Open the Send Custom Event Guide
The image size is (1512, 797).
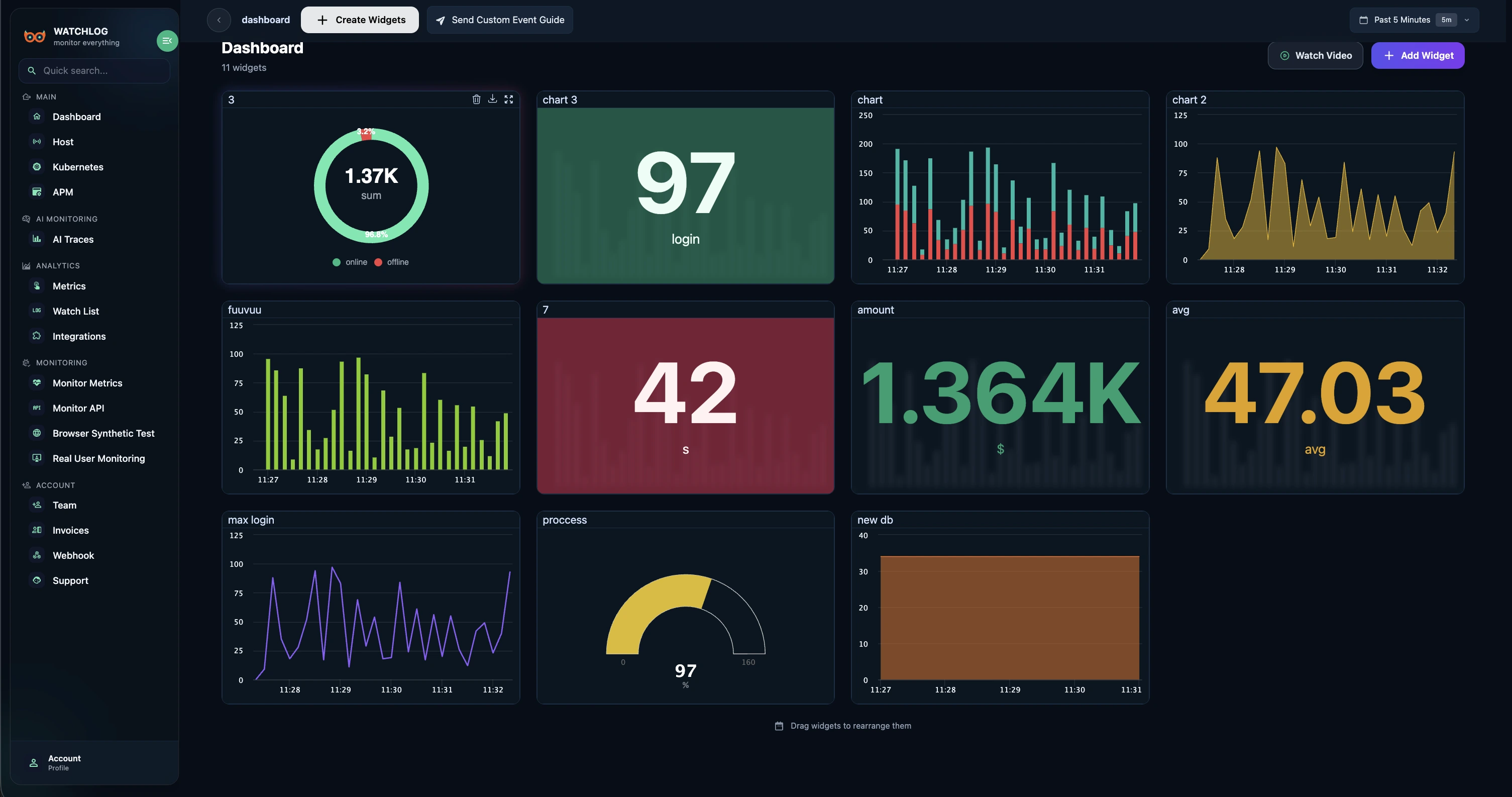(499, 20)
